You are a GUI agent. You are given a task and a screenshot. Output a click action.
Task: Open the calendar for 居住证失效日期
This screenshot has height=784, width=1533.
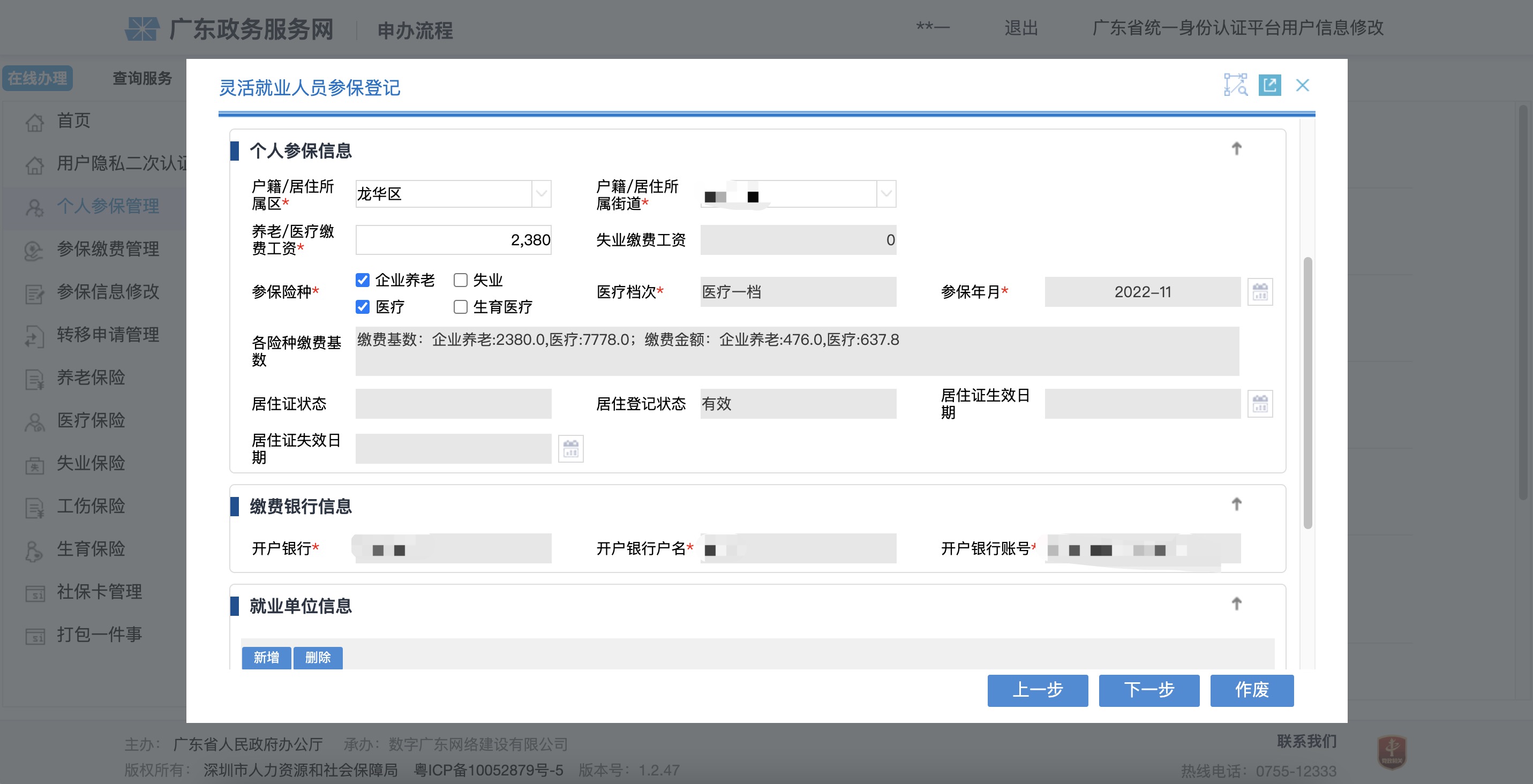point(569,450)
